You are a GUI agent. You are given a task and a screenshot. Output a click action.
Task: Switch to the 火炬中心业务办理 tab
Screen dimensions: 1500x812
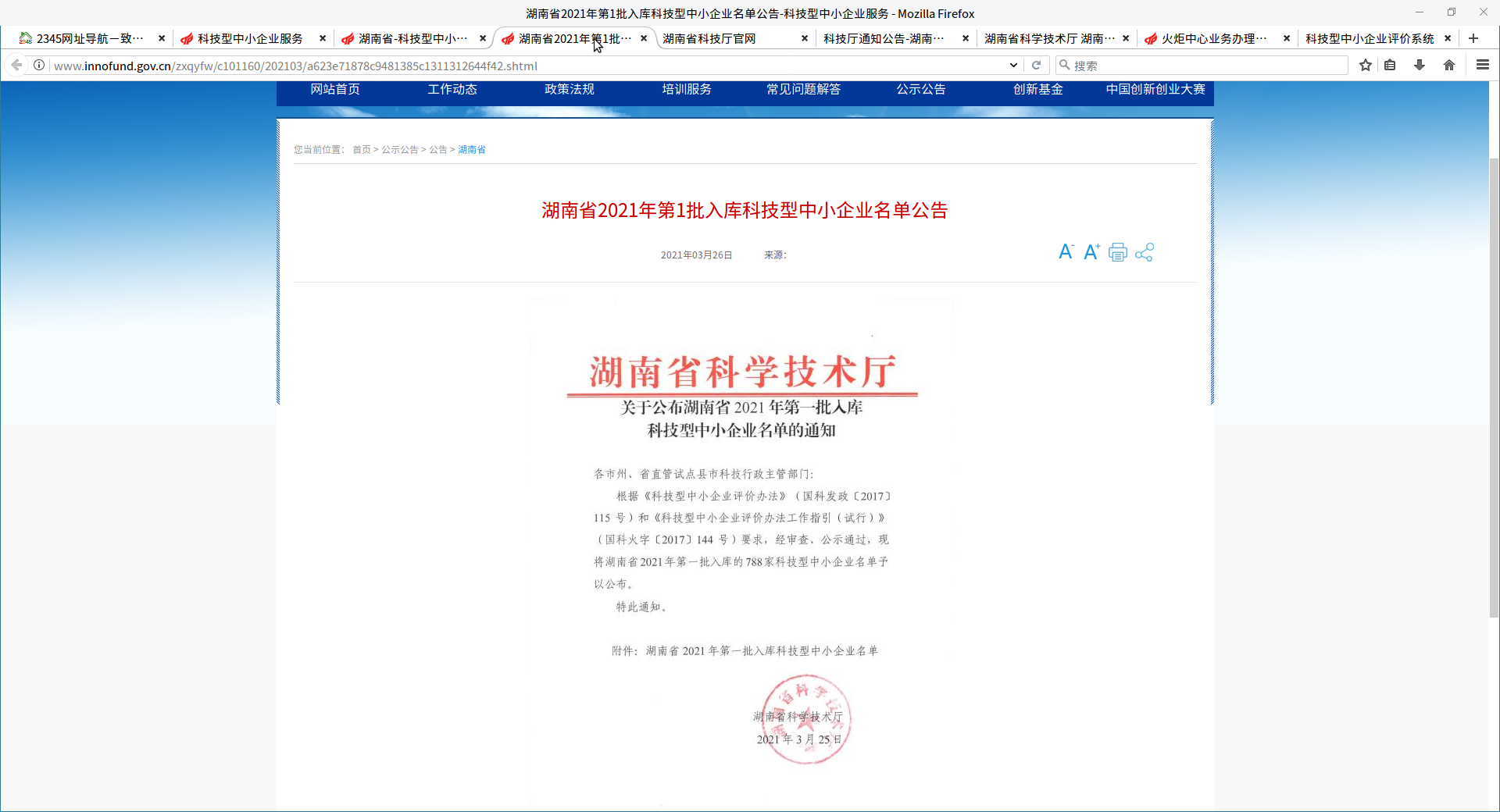coord(1213,38)
